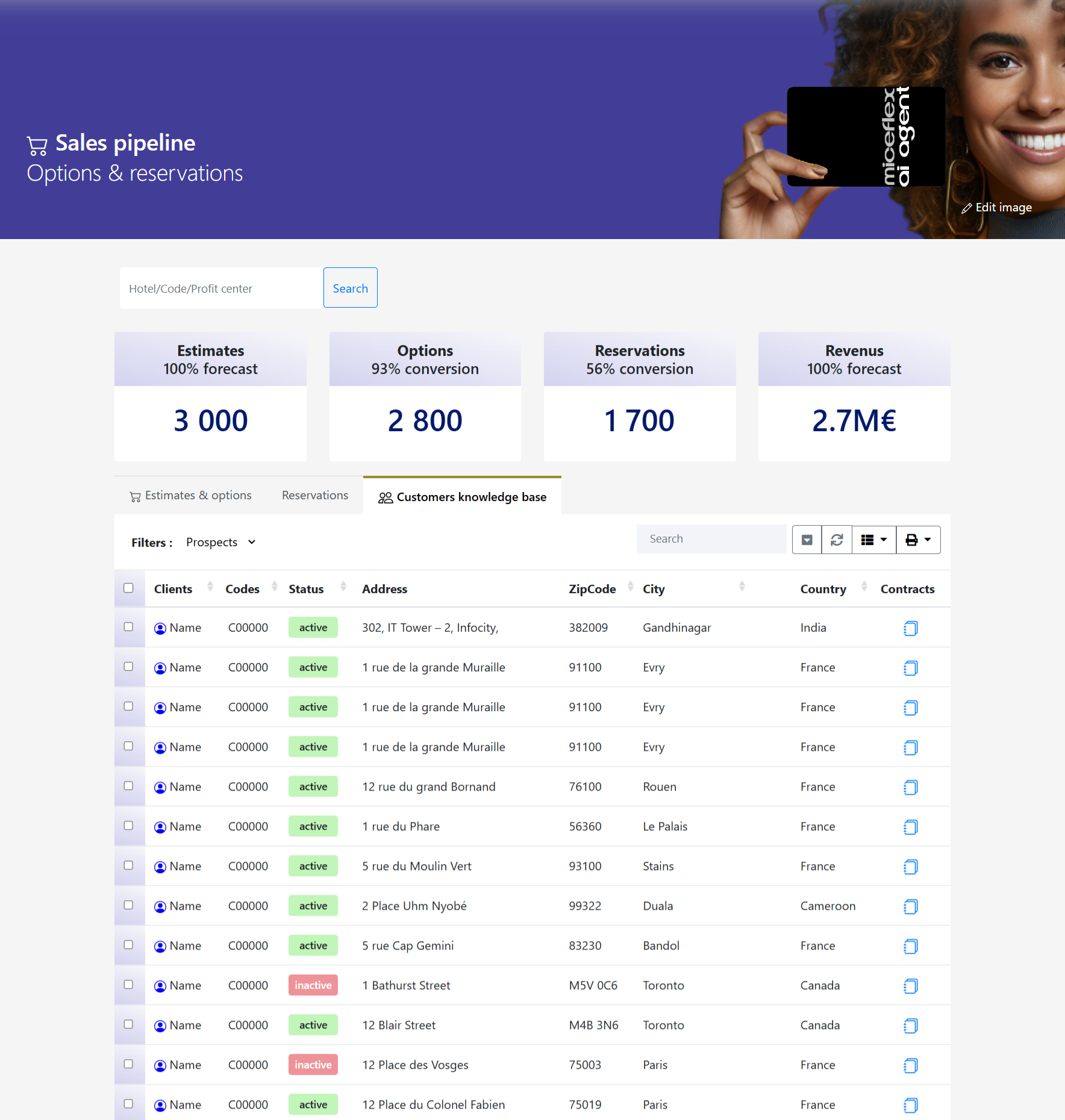The height and width of the screenshot is (1120, 1065).
Task: Open contract icon for Rouen row
Action: [x=910, y=787]
